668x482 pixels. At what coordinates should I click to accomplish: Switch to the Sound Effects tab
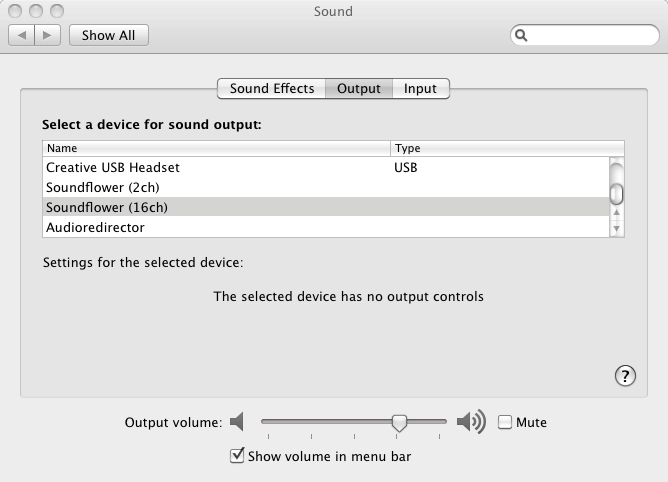[x=271, y=88]
